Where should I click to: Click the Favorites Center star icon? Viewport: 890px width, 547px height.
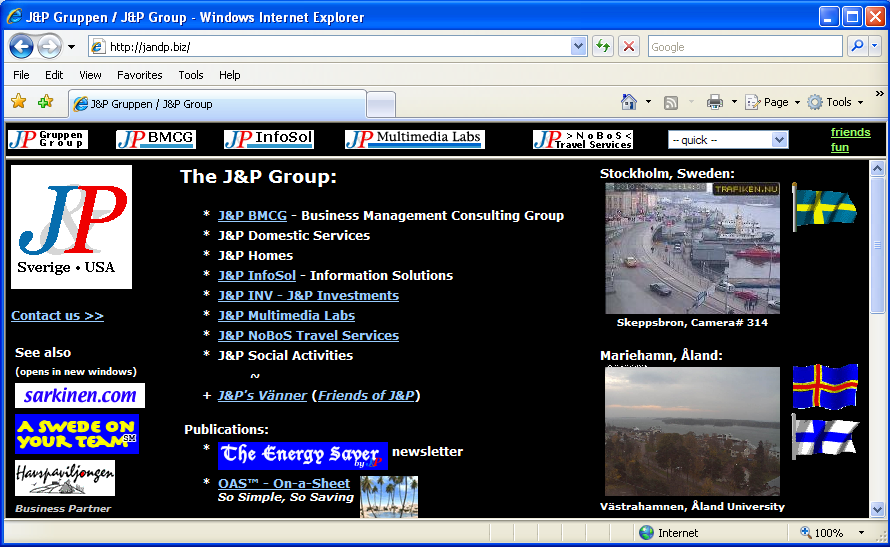point(18,102)
